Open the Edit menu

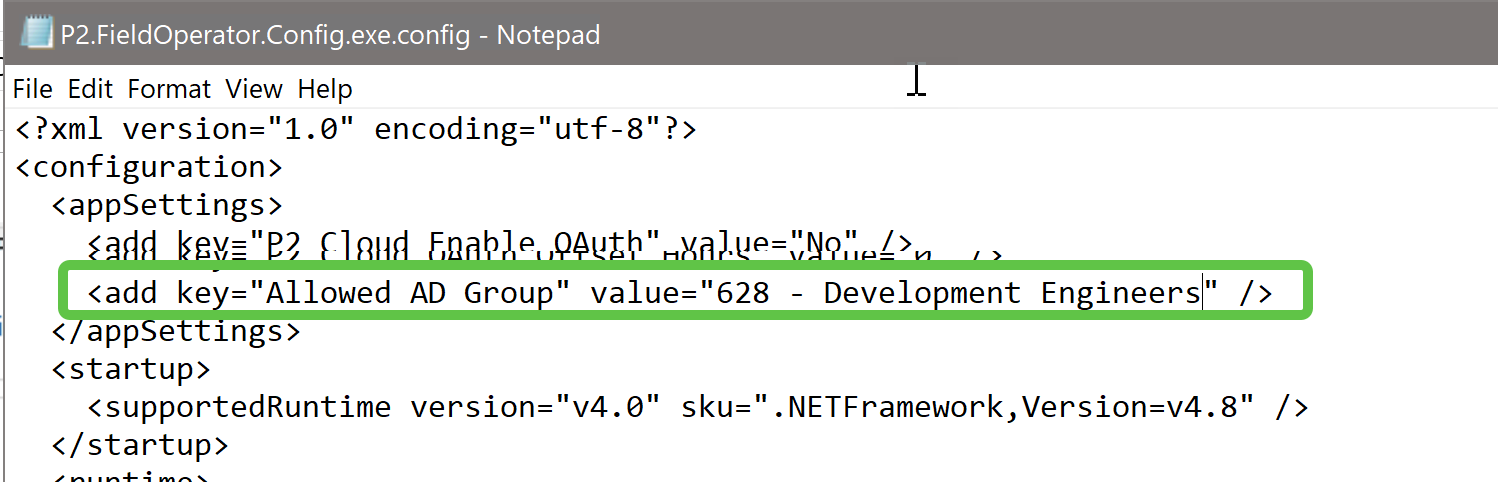point(90,89)
